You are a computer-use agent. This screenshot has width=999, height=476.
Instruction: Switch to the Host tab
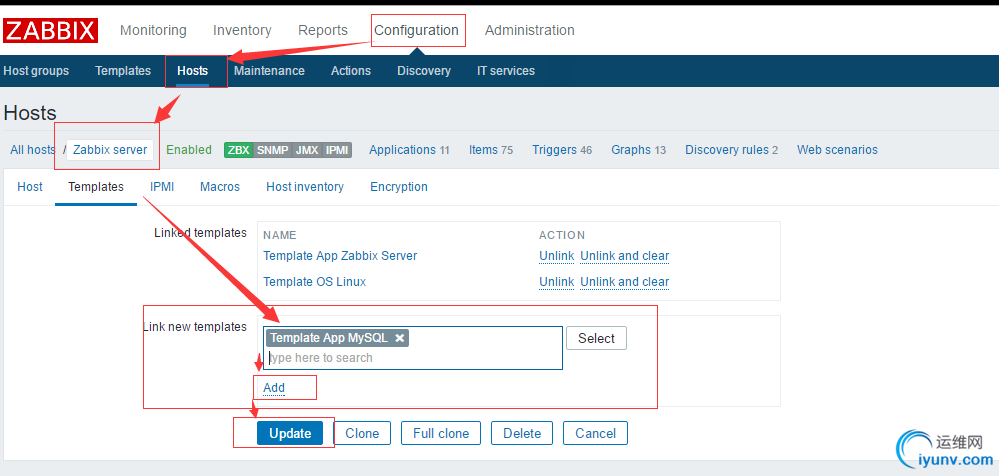pyautogui.click(x=30, y=187)
